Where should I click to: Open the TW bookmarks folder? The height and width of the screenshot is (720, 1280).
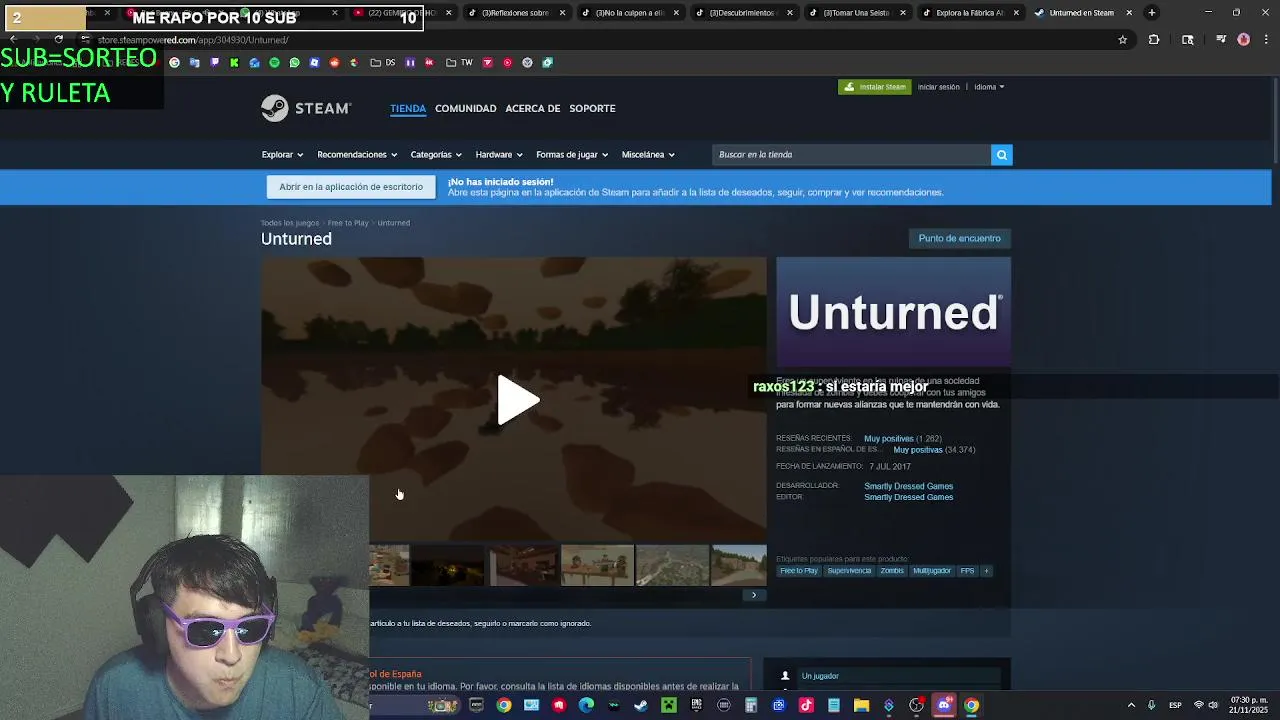pos(459,62)
